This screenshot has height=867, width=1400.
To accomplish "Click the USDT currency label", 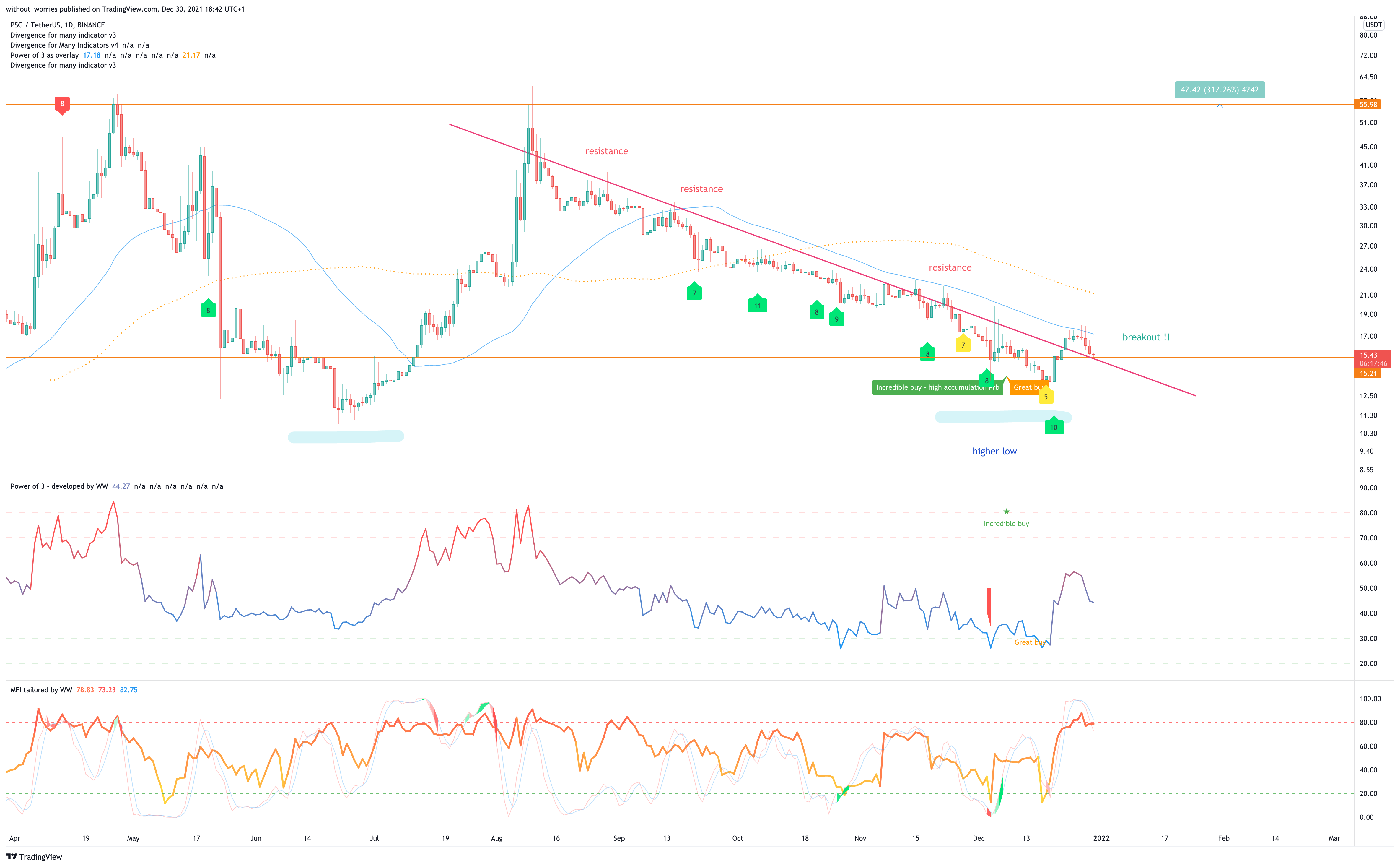I will click(x=1374, y=25).
